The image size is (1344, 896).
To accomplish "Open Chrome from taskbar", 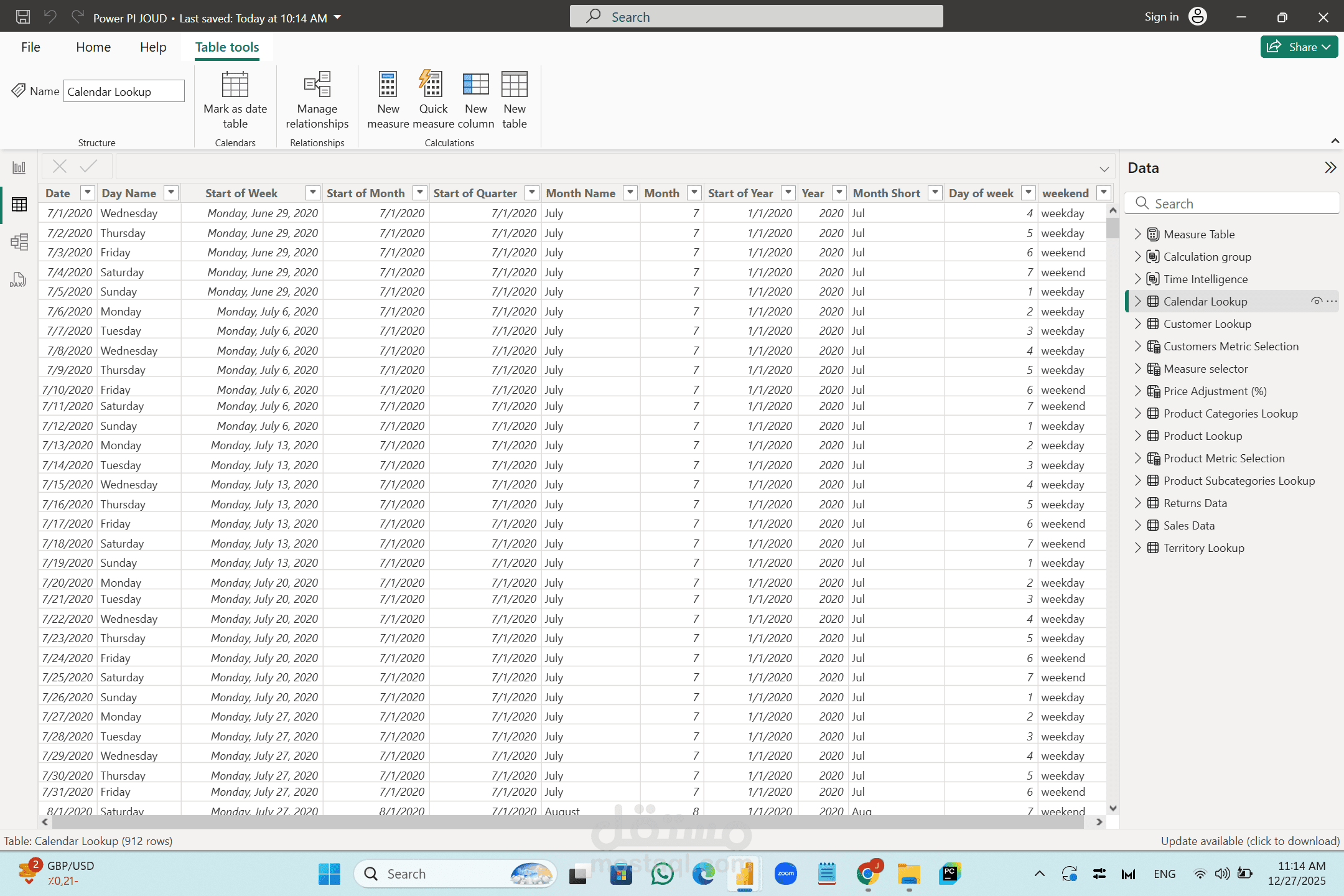I will [x=867, y=874].
